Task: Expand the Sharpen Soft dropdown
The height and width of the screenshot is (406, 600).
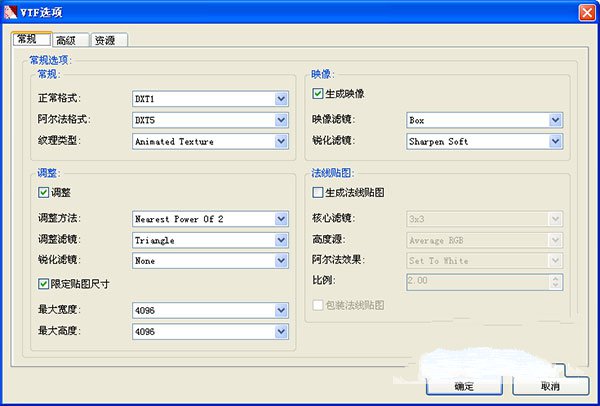Action: pyautogui.click(x=484, y=141)
